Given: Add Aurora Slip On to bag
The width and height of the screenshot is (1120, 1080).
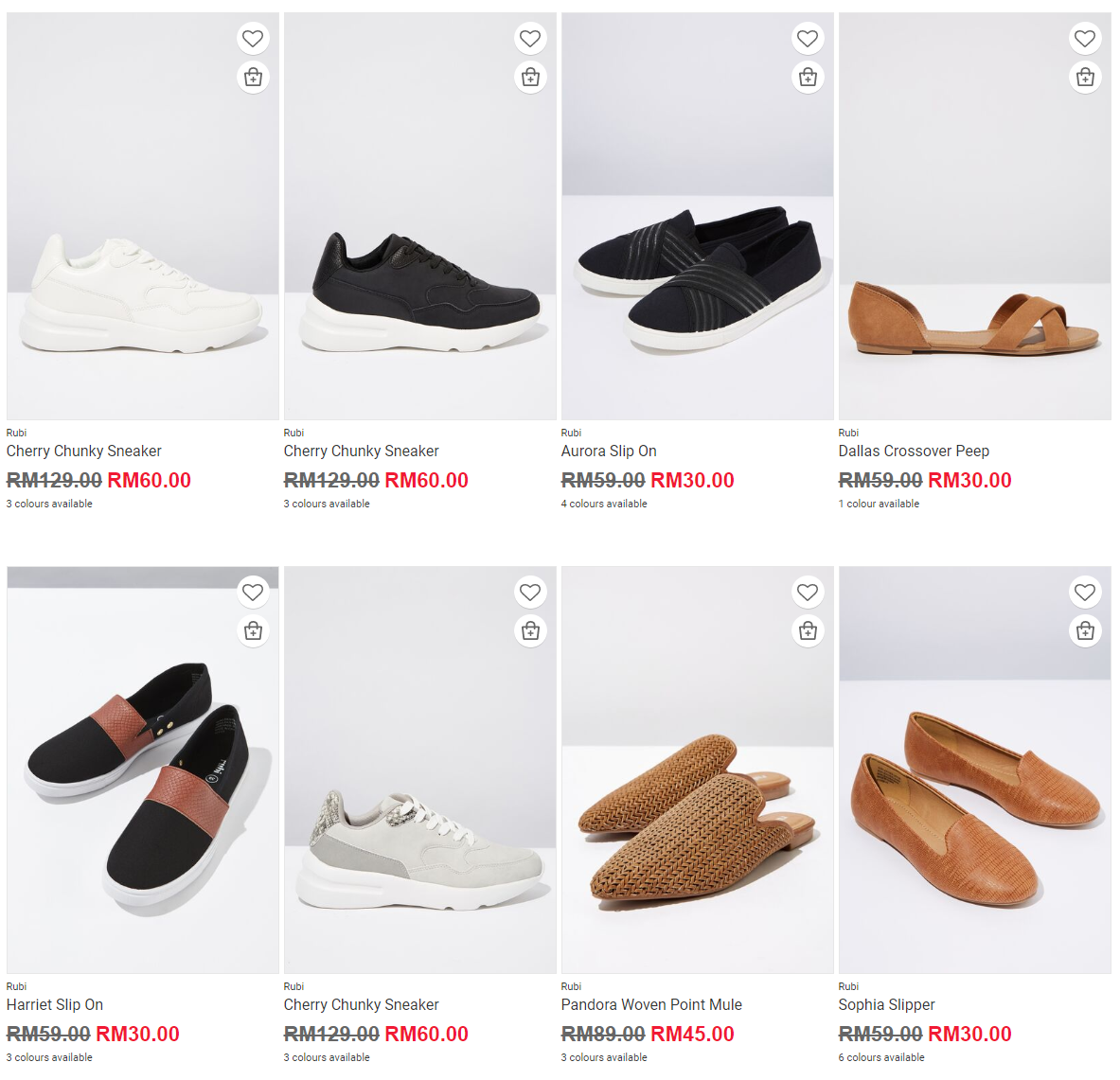Looking at the screenshot, I should click(808, 78).
